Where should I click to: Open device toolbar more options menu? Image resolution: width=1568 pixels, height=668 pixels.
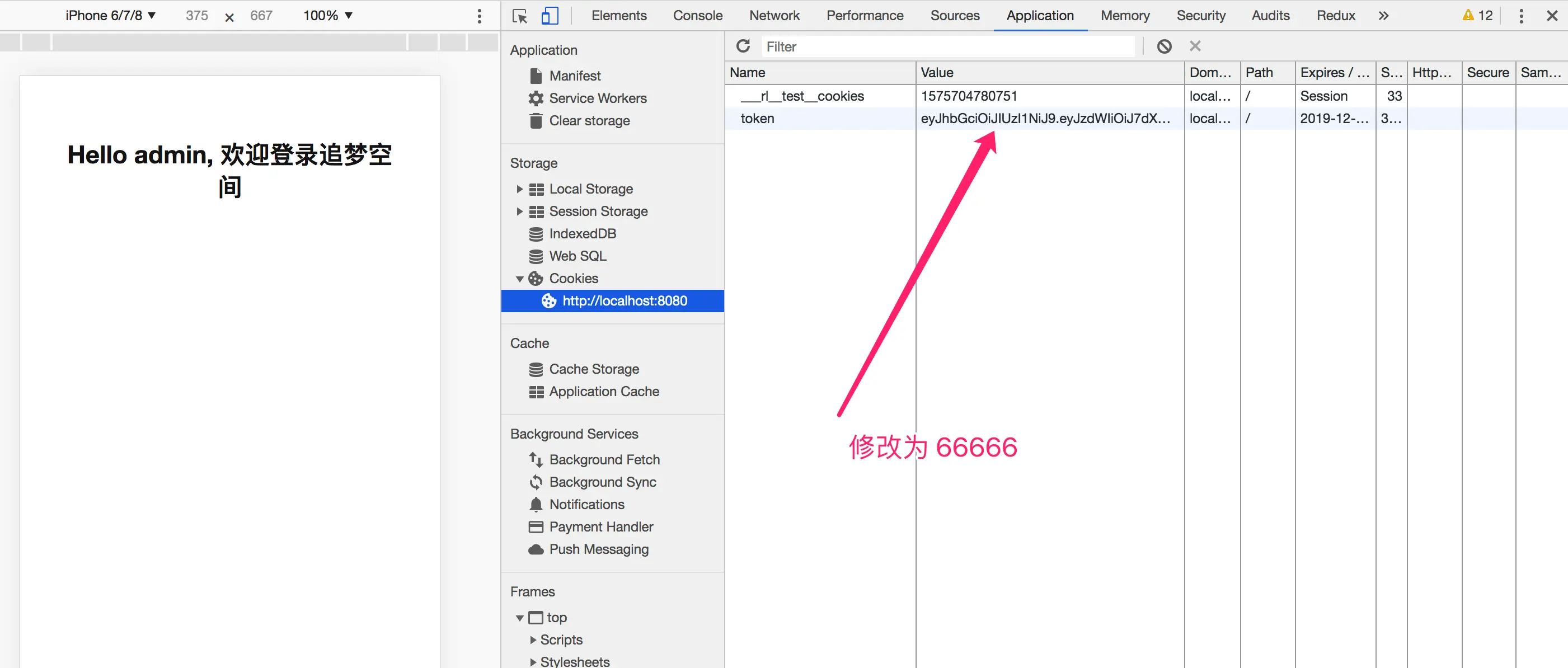point(479,16)
